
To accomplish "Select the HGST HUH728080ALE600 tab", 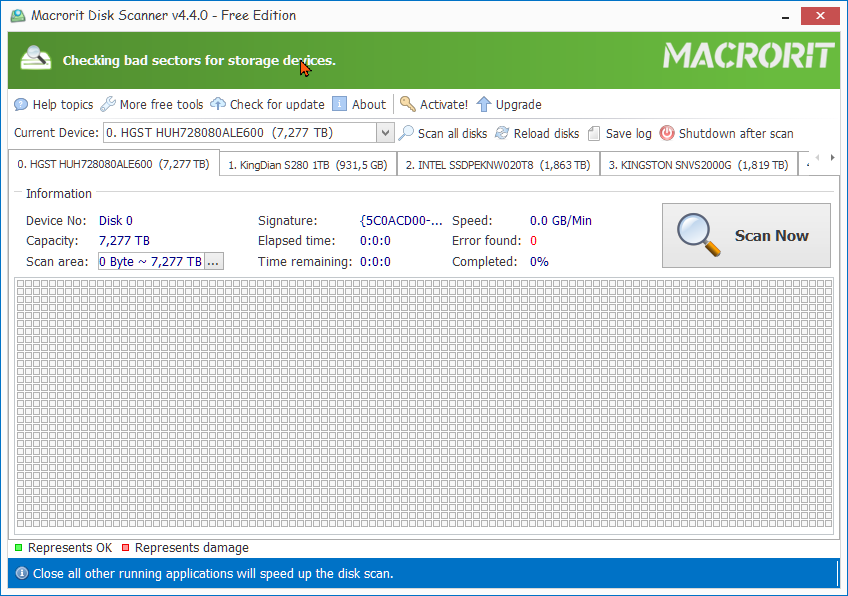I will pyautogui.click(x=114, y=164).
